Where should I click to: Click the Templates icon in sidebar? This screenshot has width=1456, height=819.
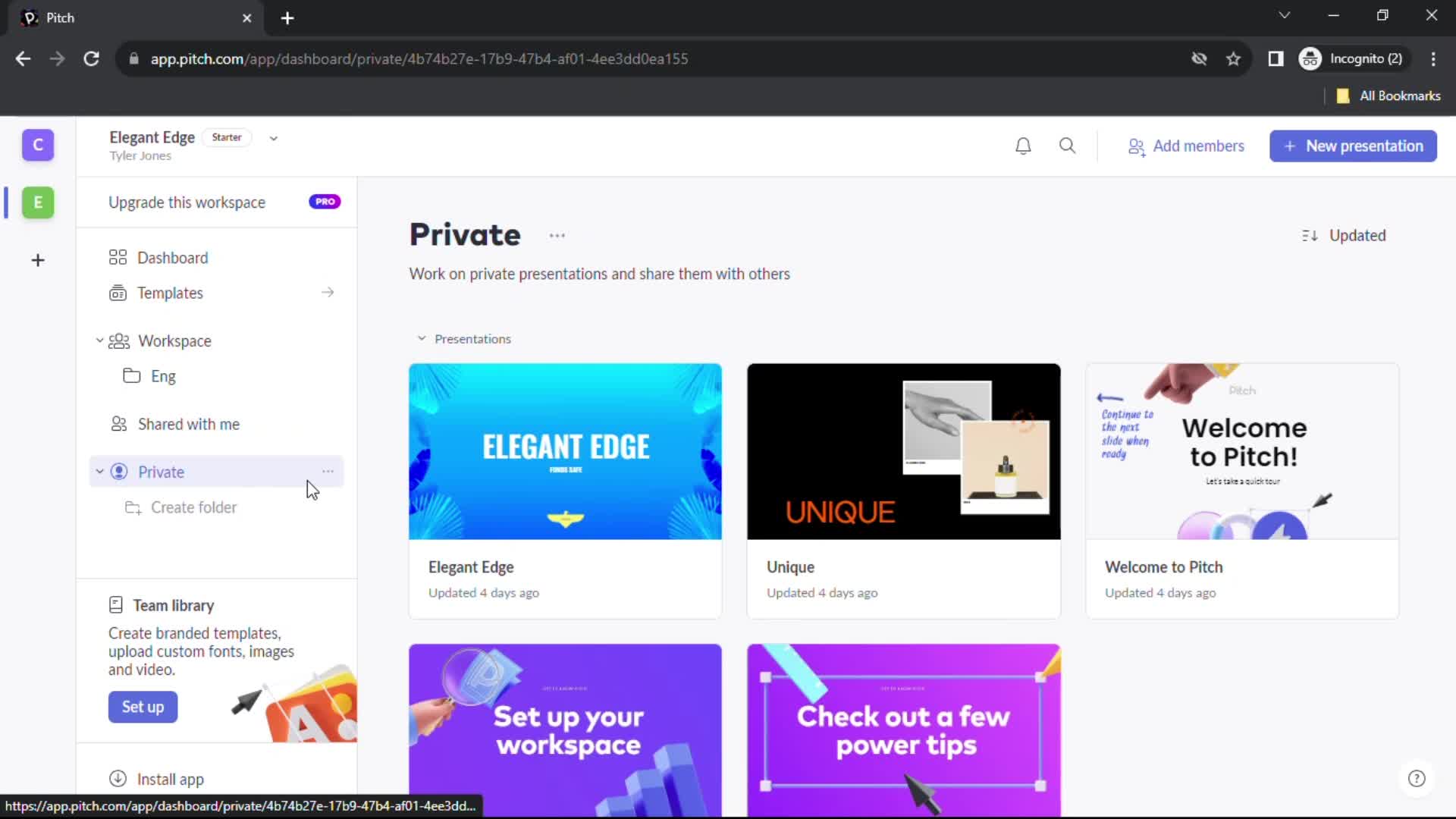(118, 293)
